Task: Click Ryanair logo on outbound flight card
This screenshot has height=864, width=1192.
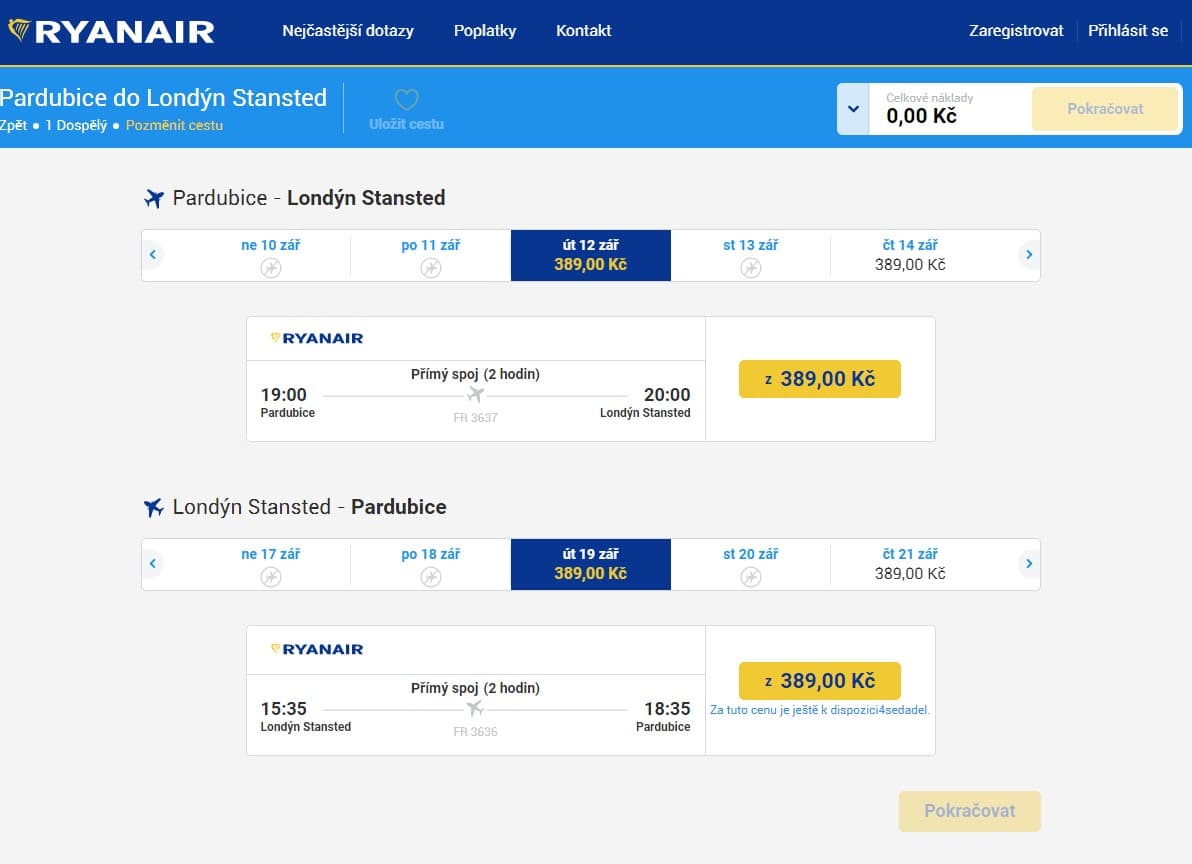Action: (x=317, y=338)
